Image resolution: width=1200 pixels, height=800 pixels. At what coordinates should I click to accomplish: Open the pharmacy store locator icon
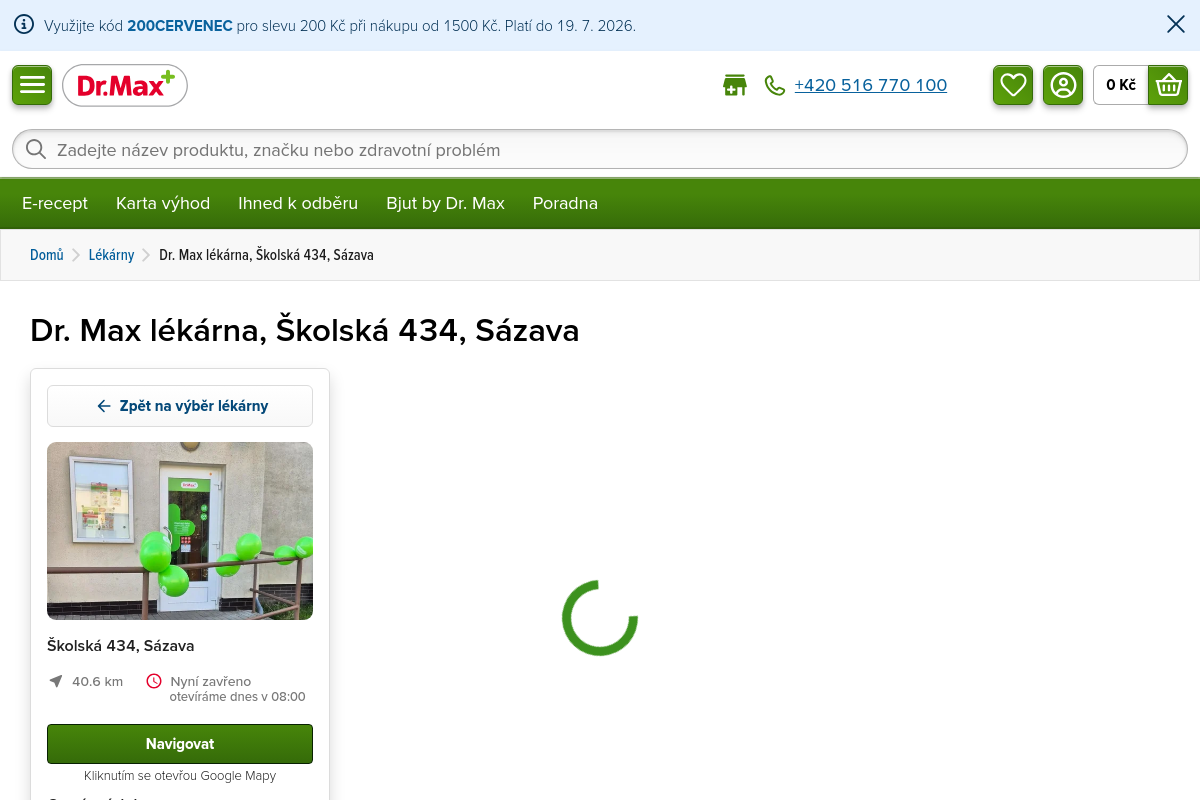pos(735,85)
